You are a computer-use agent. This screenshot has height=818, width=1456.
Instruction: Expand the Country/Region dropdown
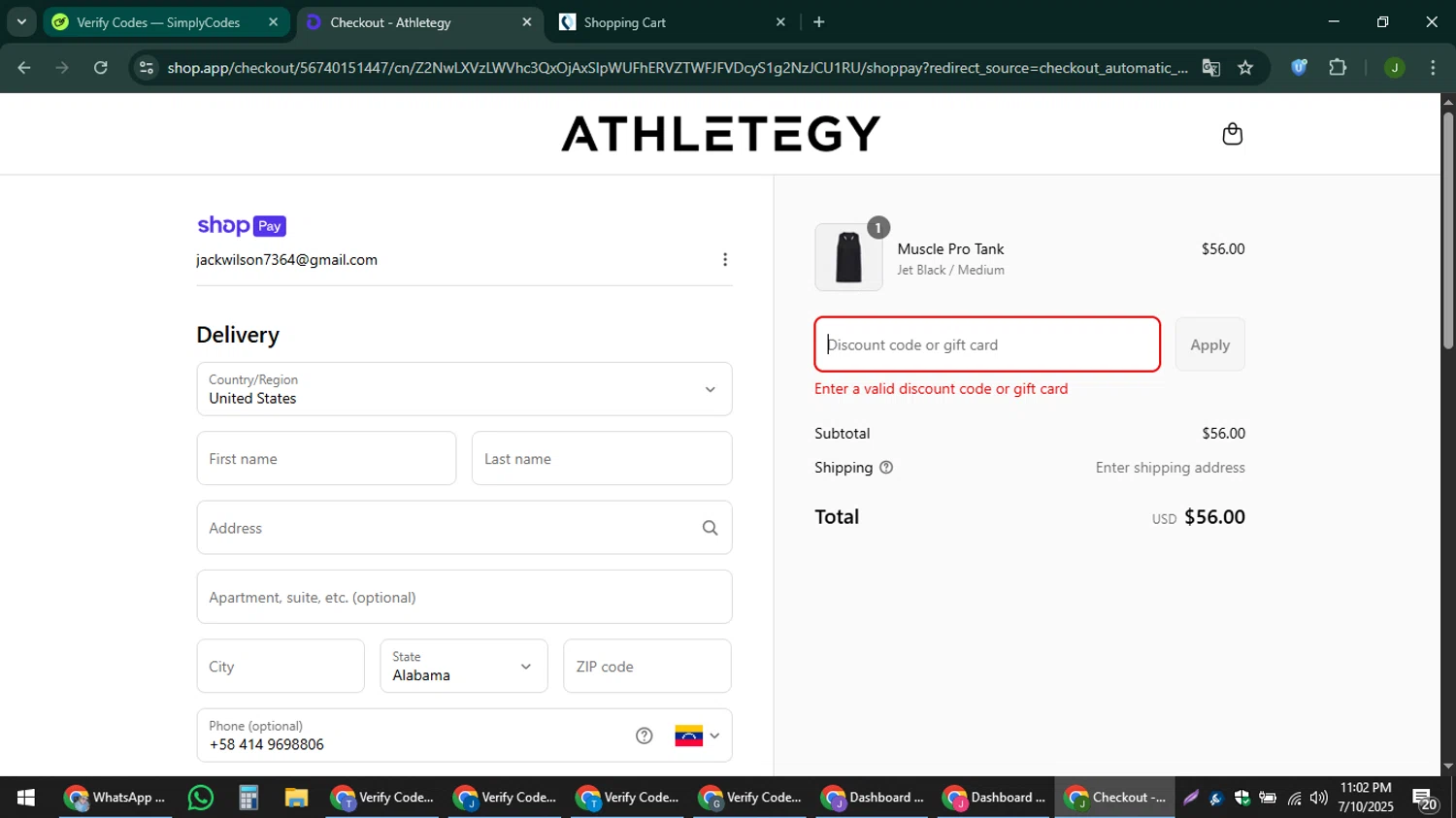tap(464, 389)
